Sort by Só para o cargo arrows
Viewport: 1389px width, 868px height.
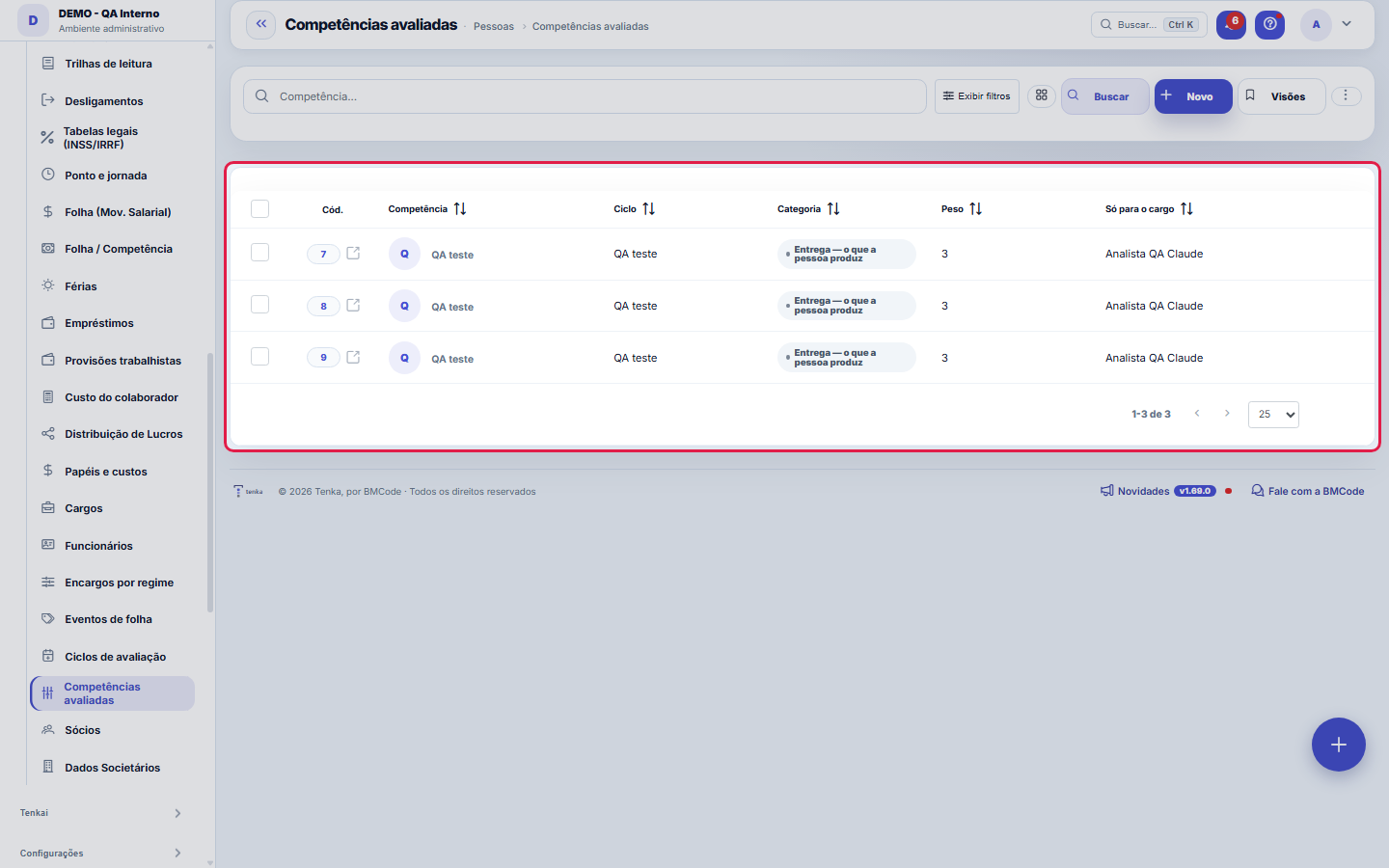(x=1187, y=209)
